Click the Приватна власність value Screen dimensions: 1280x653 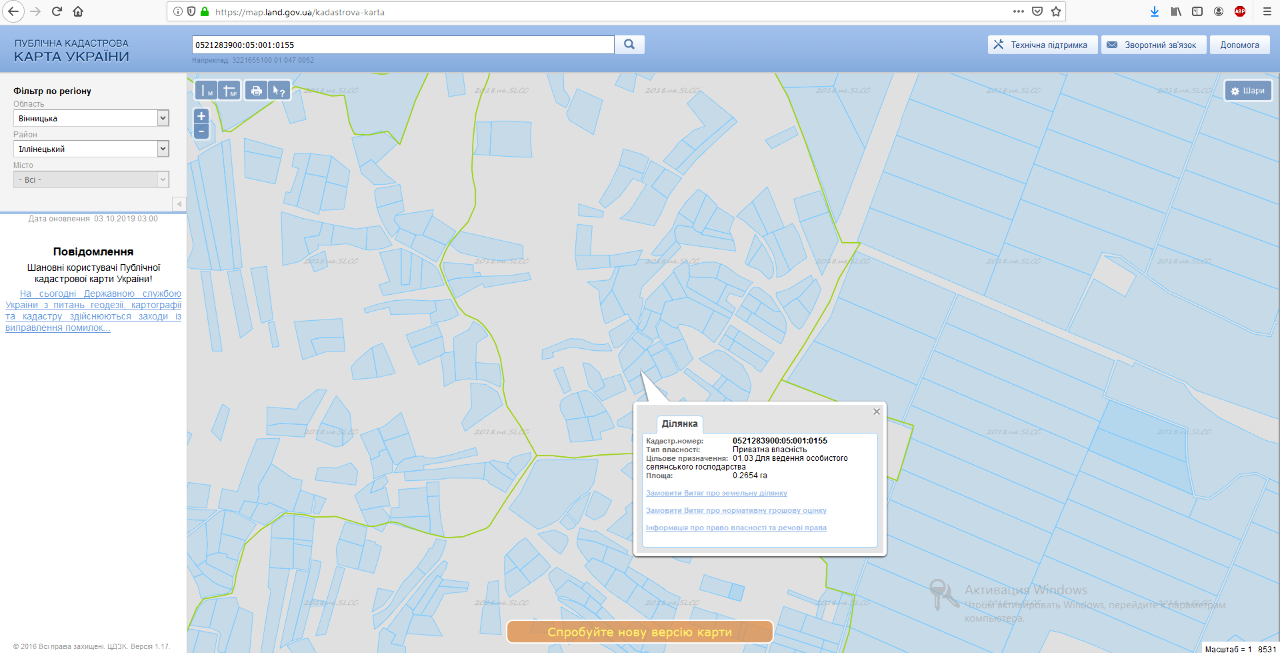(x=770, y=449)
